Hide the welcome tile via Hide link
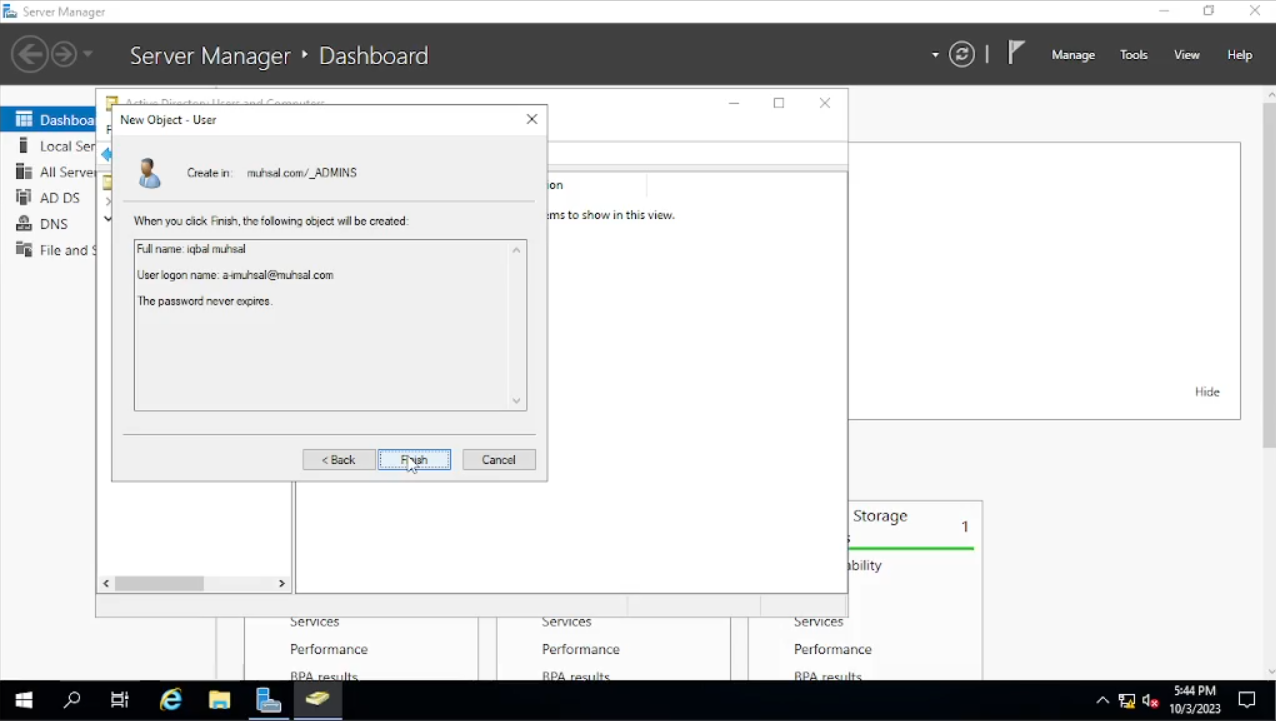Image resolution: width=1276 pixels, height=721 pixels. click(1207, 392)
